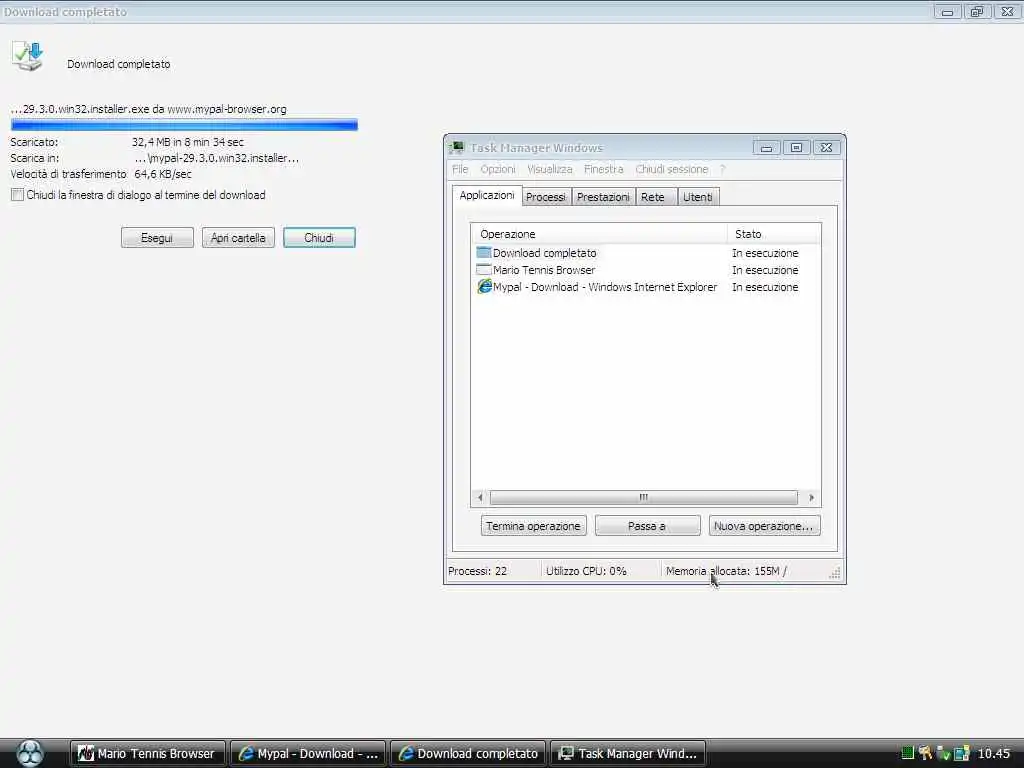The image size is (1024, 768).
Task: Click the download completed icon in the dialog
Action: pos(27,56)
